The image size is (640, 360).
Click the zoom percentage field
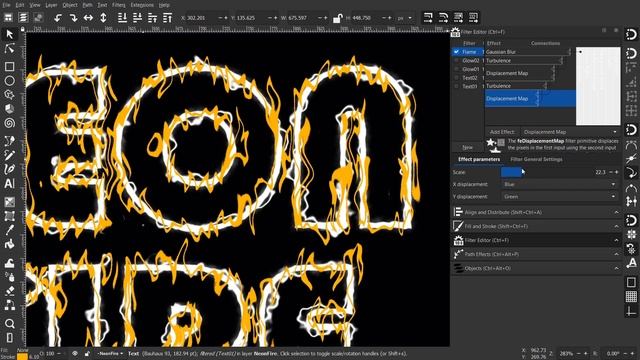567,353
